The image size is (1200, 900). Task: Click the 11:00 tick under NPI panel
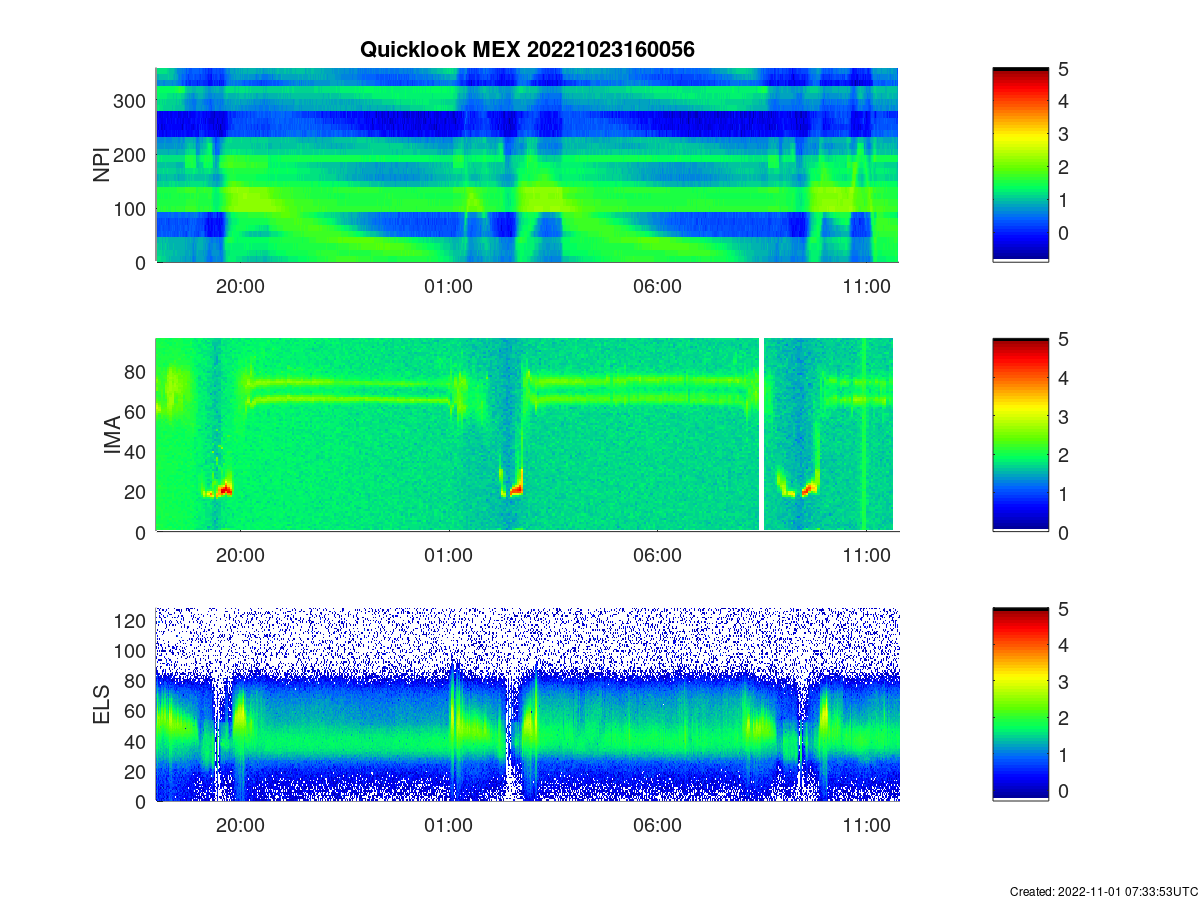[x=866, y=286]
